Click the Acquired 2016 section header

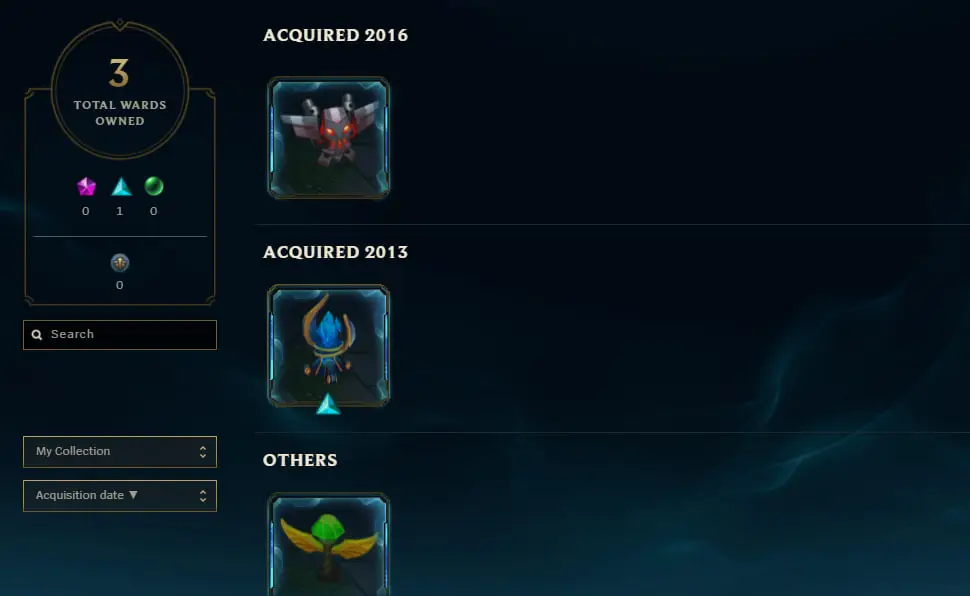point(335,35)
